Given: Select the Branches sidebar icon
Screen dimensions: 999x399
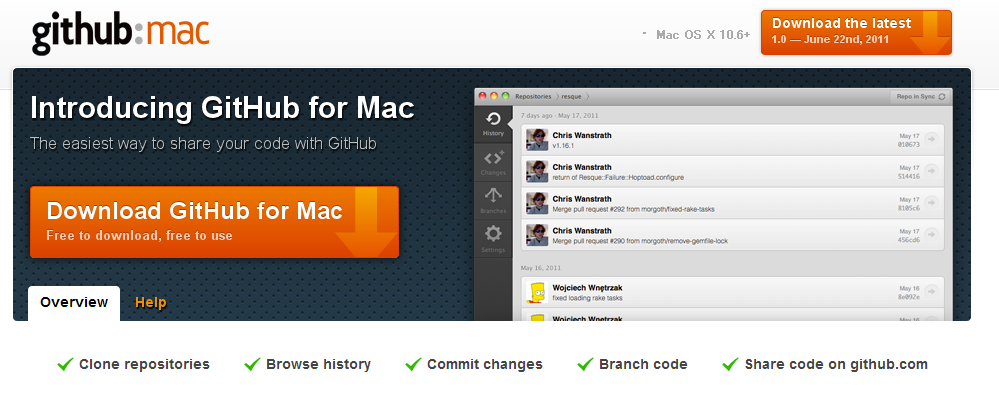Looking at the screenshot, I should [493, 200].
